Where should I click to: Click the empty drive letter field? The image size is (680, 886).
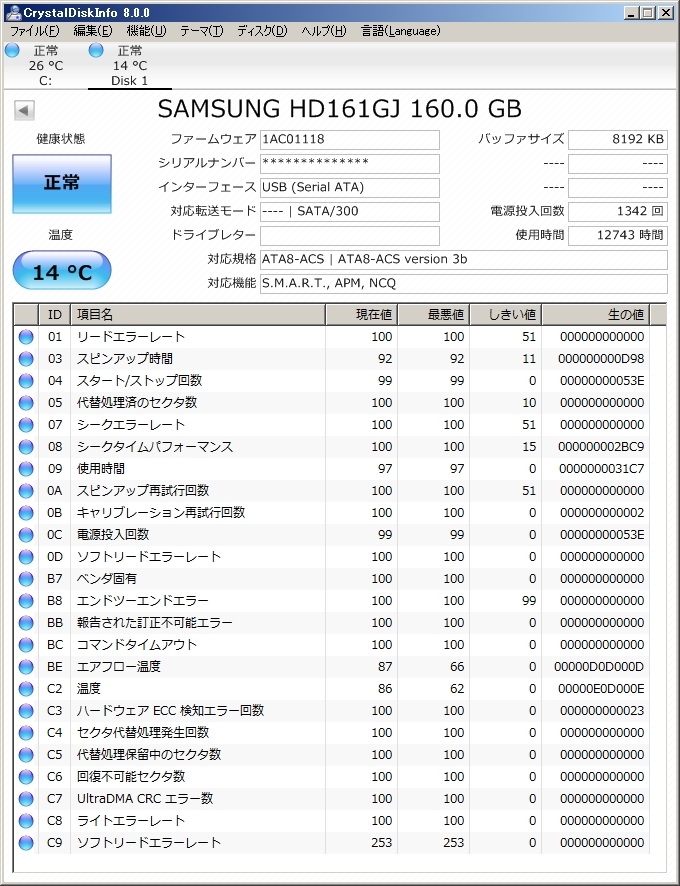[x=349, y=235]
